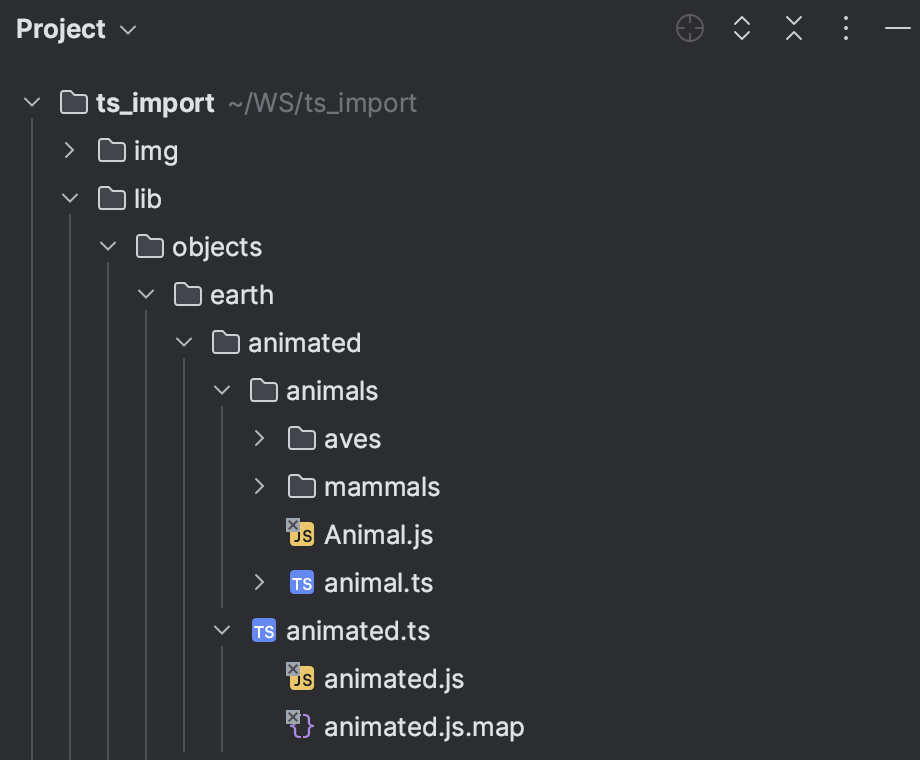Viewport: 920px width, 760px height.
Task: Click the Expand All icon in toolbar
Action: coord(741,28)
